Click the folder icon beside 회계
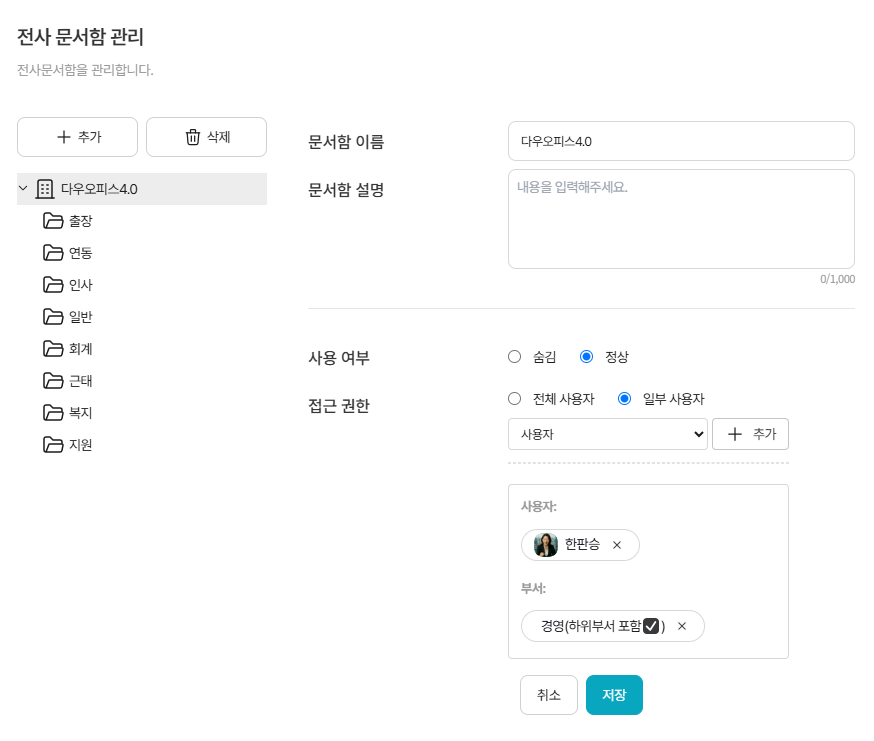The image size is (874, 741). pyautogui.click(x=53, y=349)
